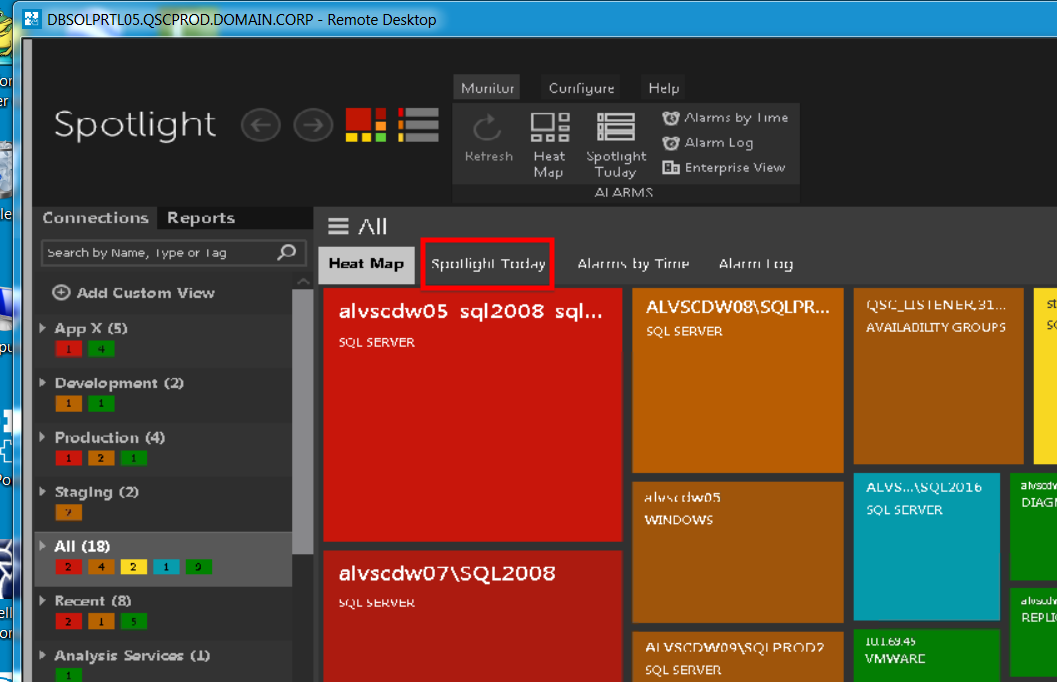Viewport: 1057px width, 682px height.
Task: Go back with the left arrow button
Action: (261, 125)
